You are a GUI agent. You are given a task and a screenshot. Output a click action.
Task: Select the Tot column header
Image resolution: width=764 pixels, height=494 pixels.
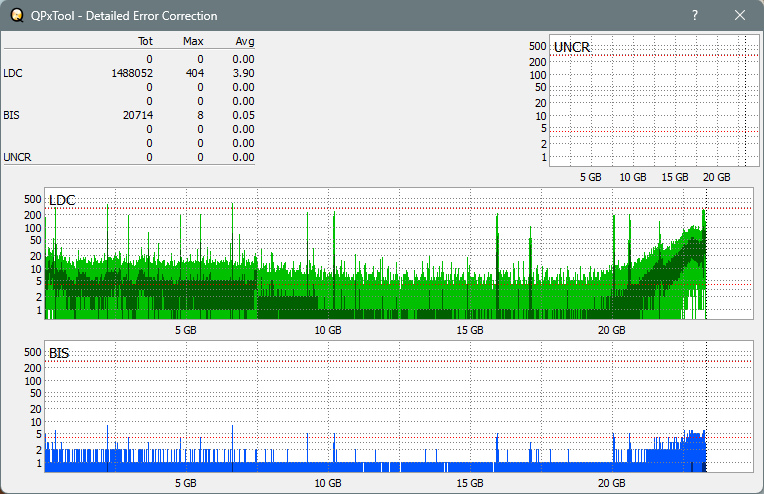tap(145, 41)
